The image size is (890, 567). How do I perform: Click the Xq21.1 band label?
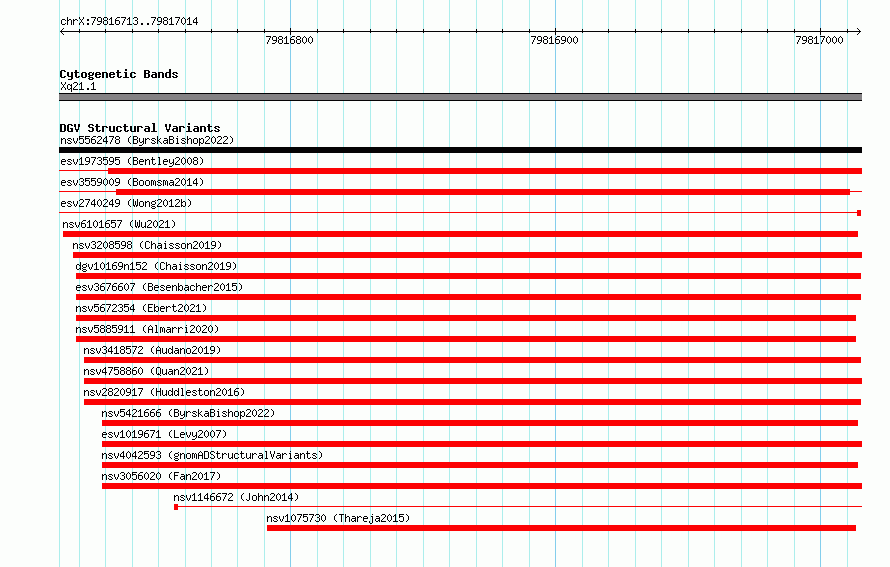coord(78,86)
